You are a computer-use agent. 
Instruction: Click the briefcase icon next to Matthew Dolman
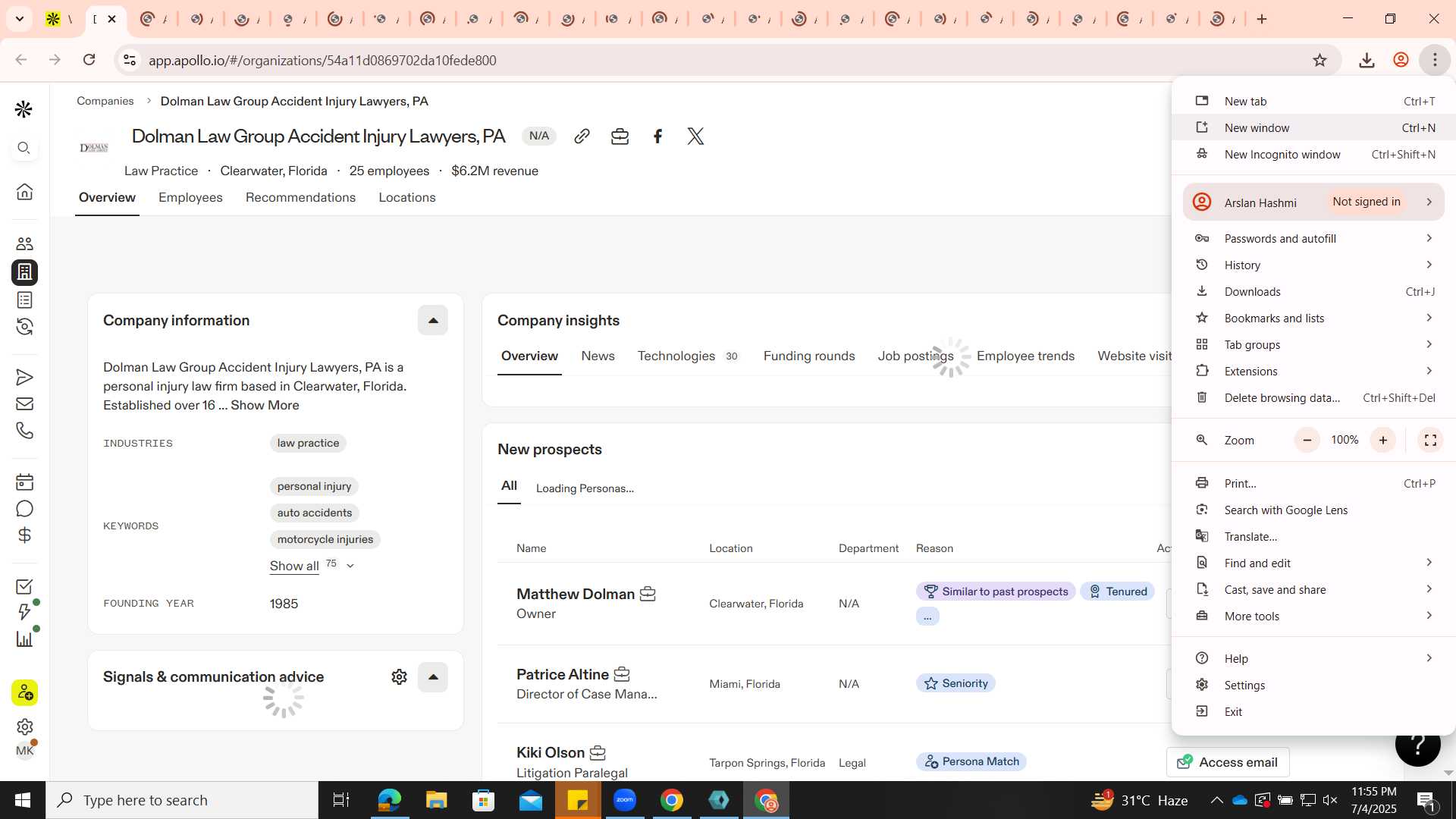click(648, 594)
